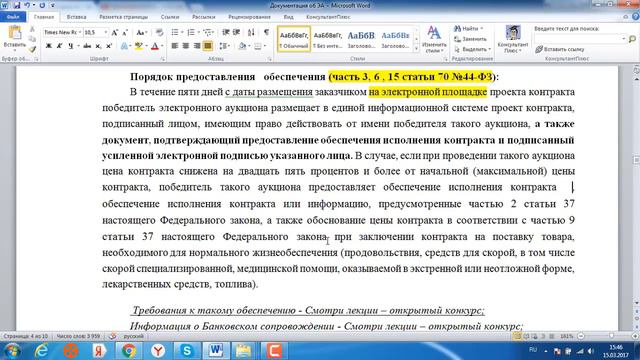This screenshot has width=640, height=360.
Task: Switch to the Вставка ribbon tab
Action: tap(76, 17)
